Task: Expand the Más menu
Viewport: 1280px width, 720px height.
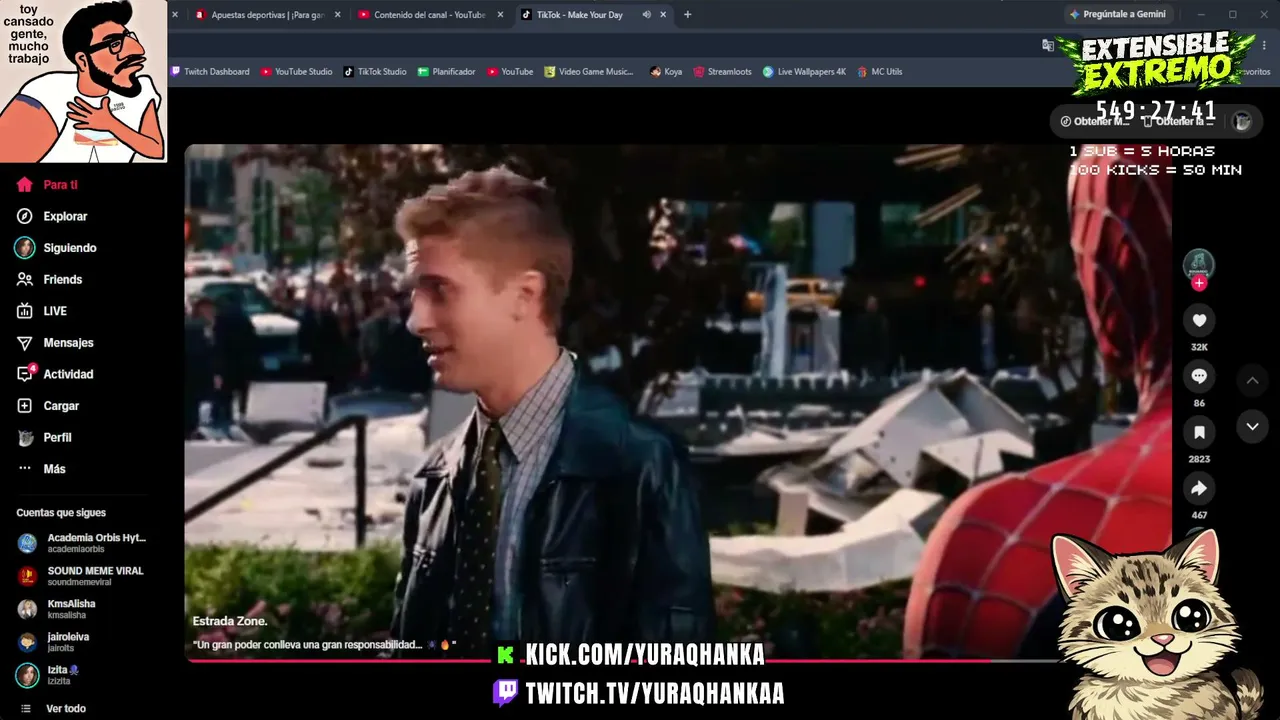Action: click(x=42, y=469)
